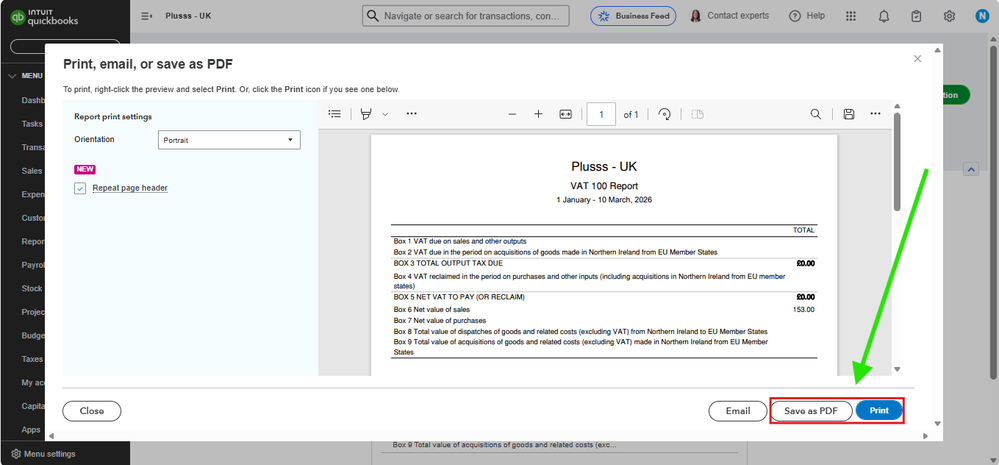Click the Intuit QuickBooks logo
999x465 pixels.
coord(44,17)
